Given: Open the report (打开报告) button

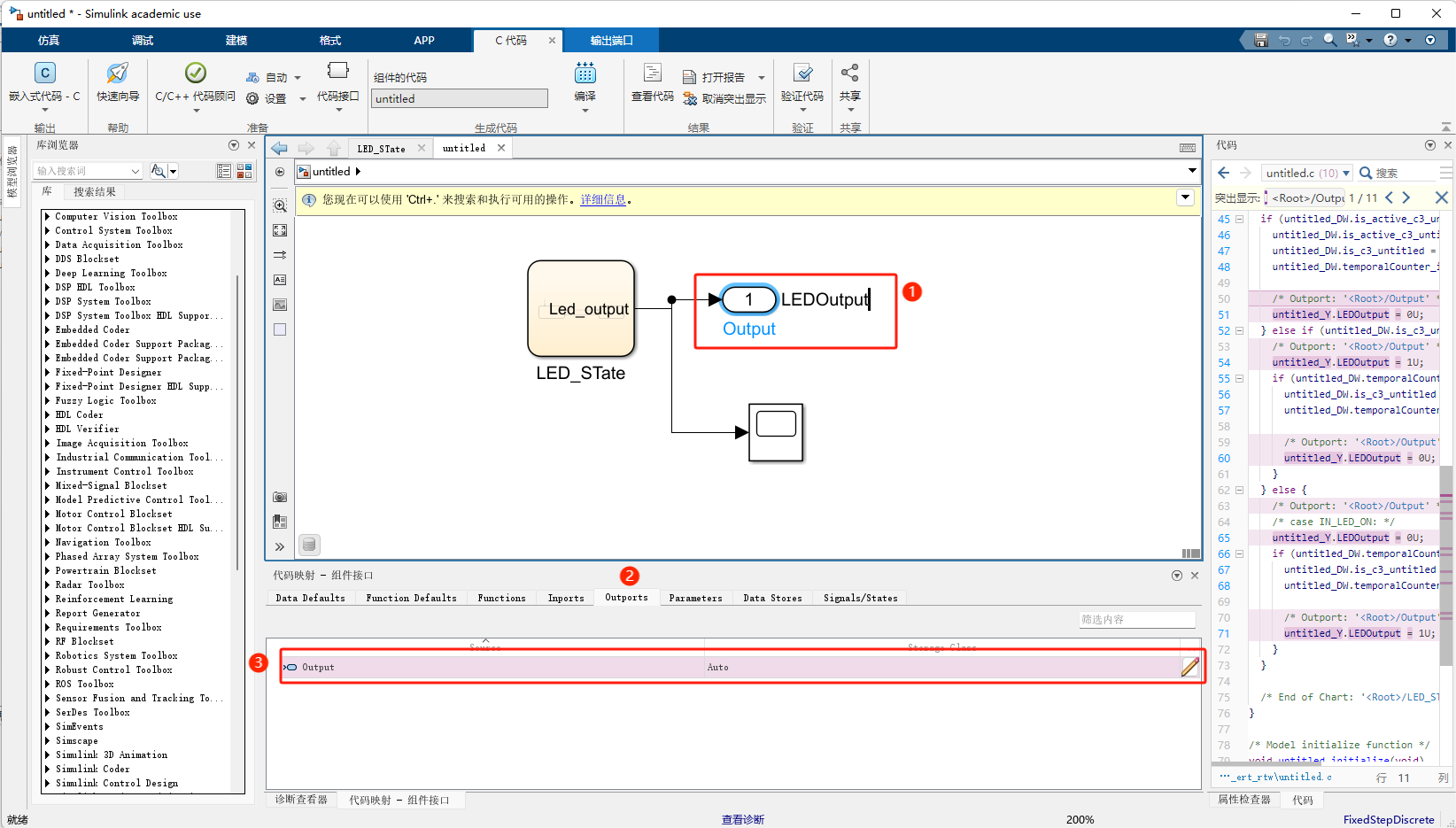Looking at the screenshot, I should click(x=716, y=77).
